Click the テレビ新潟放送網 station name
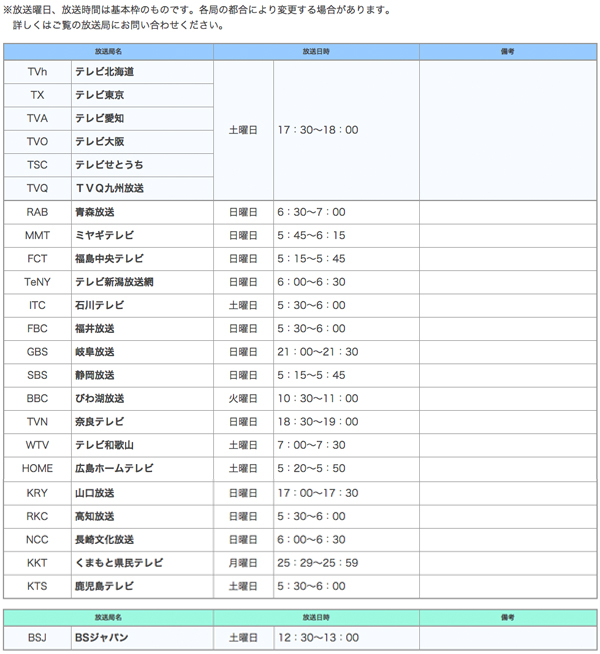The height and width of the screenshot is (654, 600). [114, 282]
